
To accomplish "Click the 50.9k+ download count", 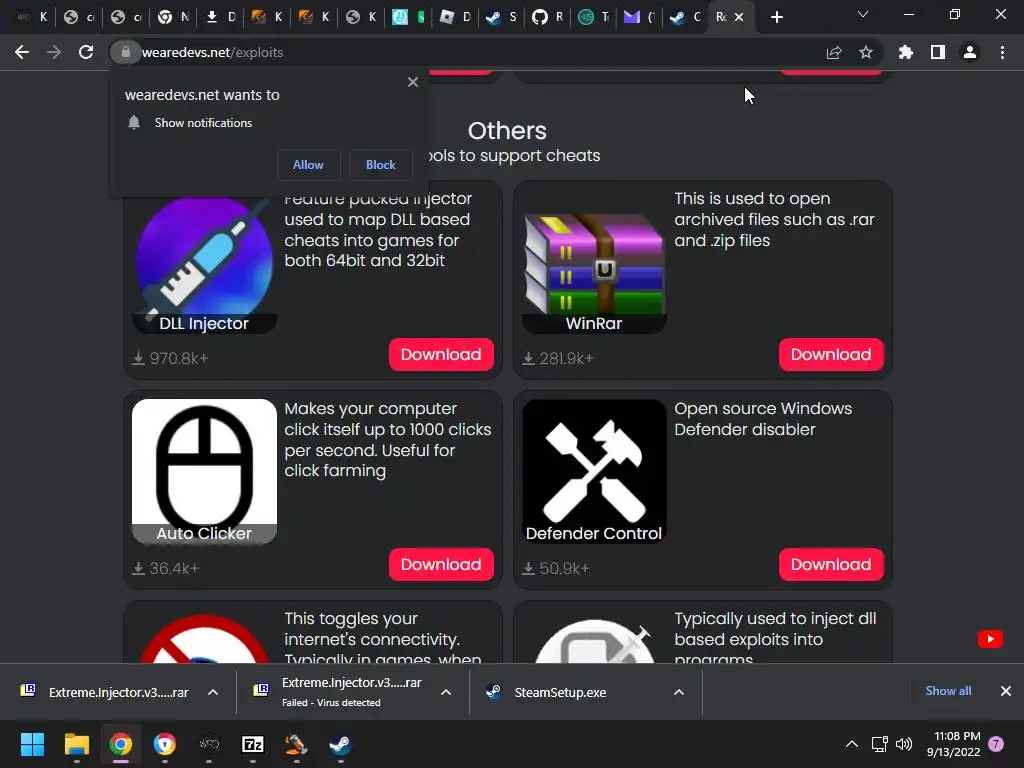I will [556, 569].
